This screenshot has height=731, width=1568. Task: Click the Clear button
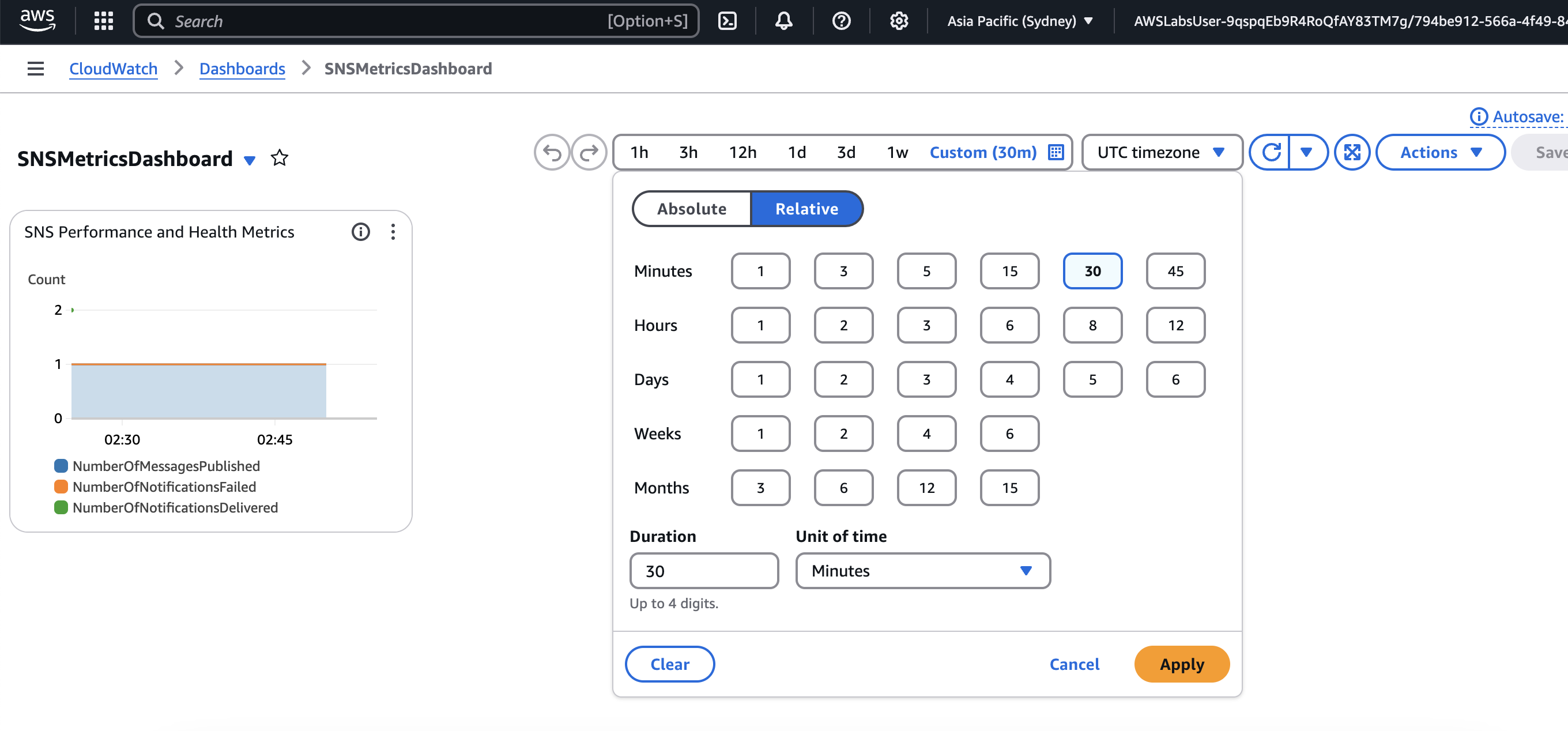[669, 664]
